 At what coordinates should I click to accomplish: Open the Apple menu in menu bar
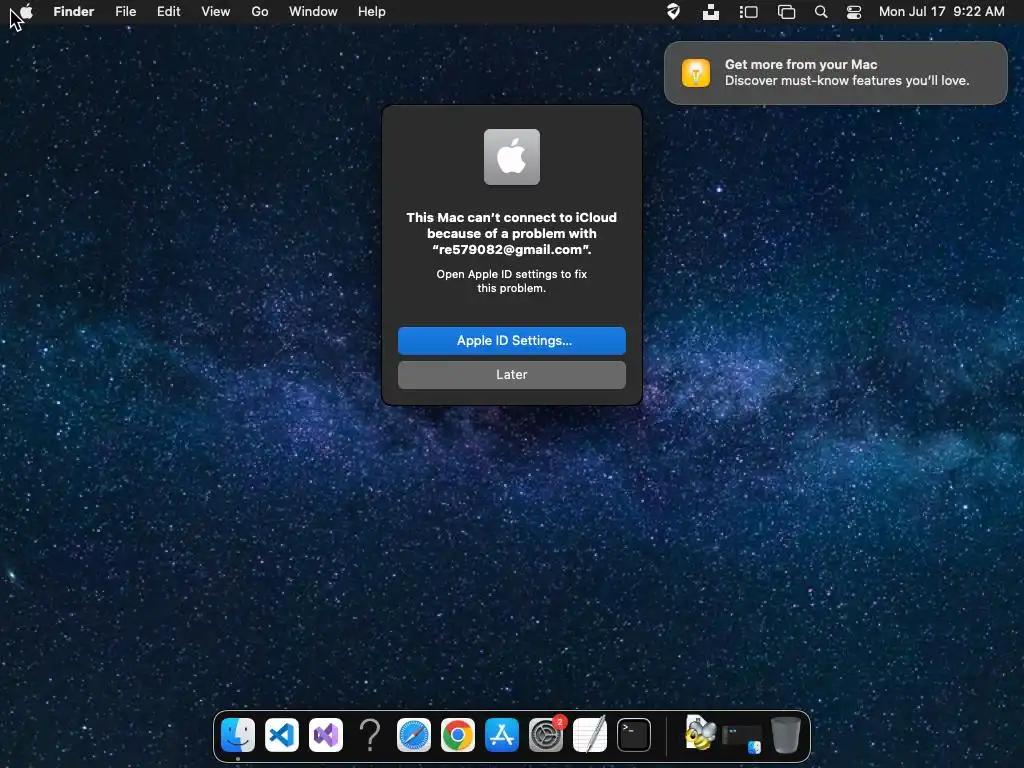26,11
